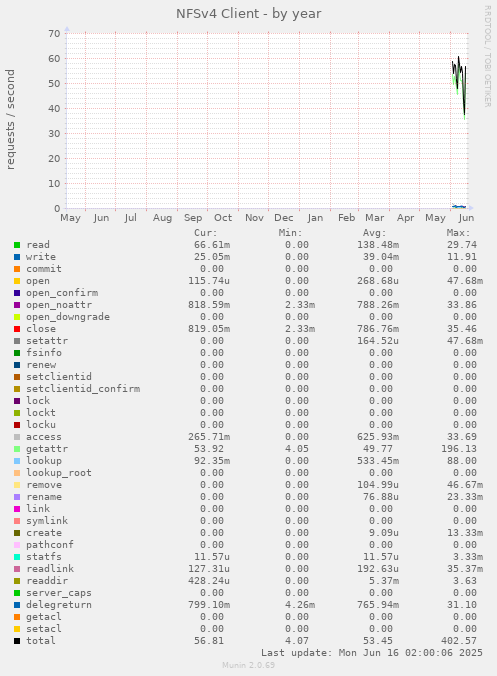
Task: Click the RRDTOOL / TOBI OETIKER watermark
Action: tap(488, 56)
